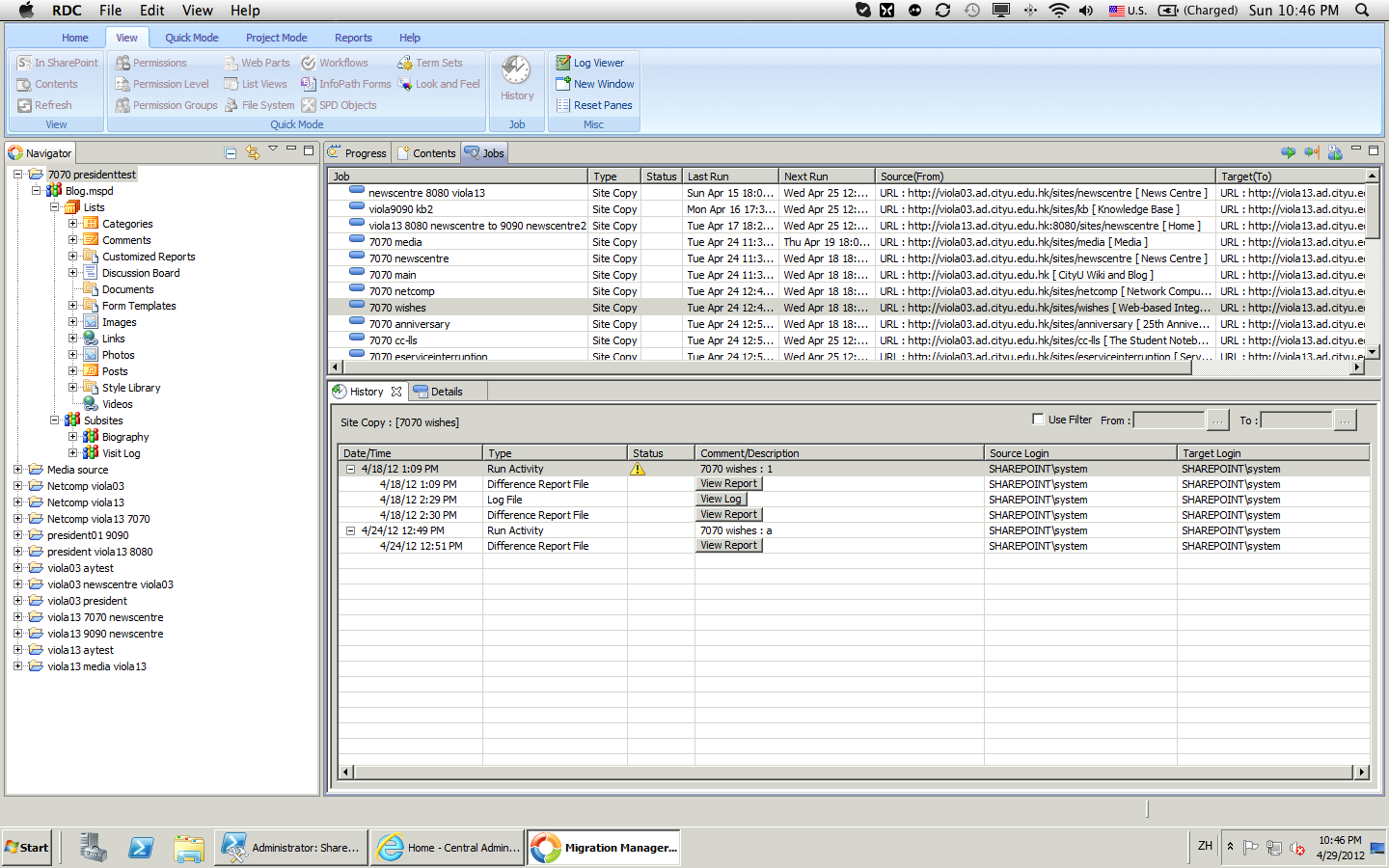Screen dimensions: 1389x868
Task: Click Look and Feel ribbon icon
Action: [x=405, y=84]
